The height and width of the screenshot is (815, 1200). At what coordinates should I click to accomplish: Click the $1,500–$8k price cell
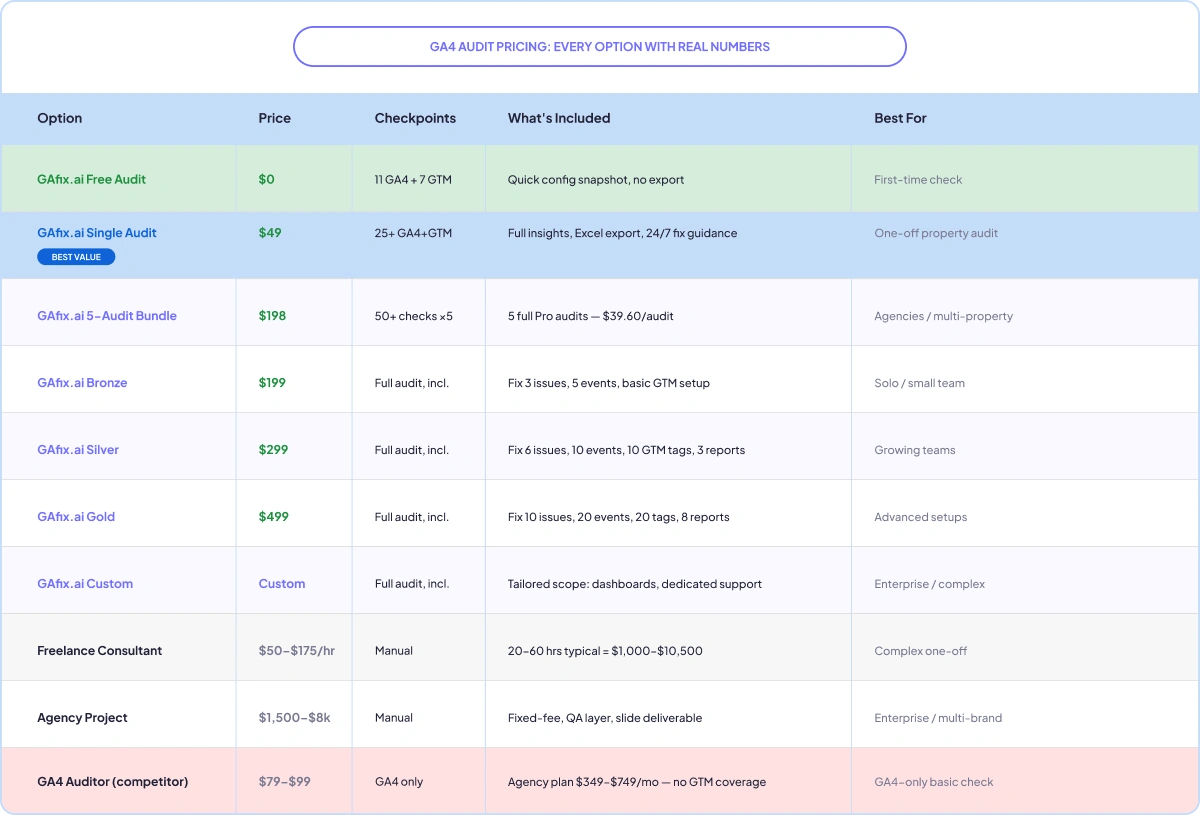[x=293, y=718]
